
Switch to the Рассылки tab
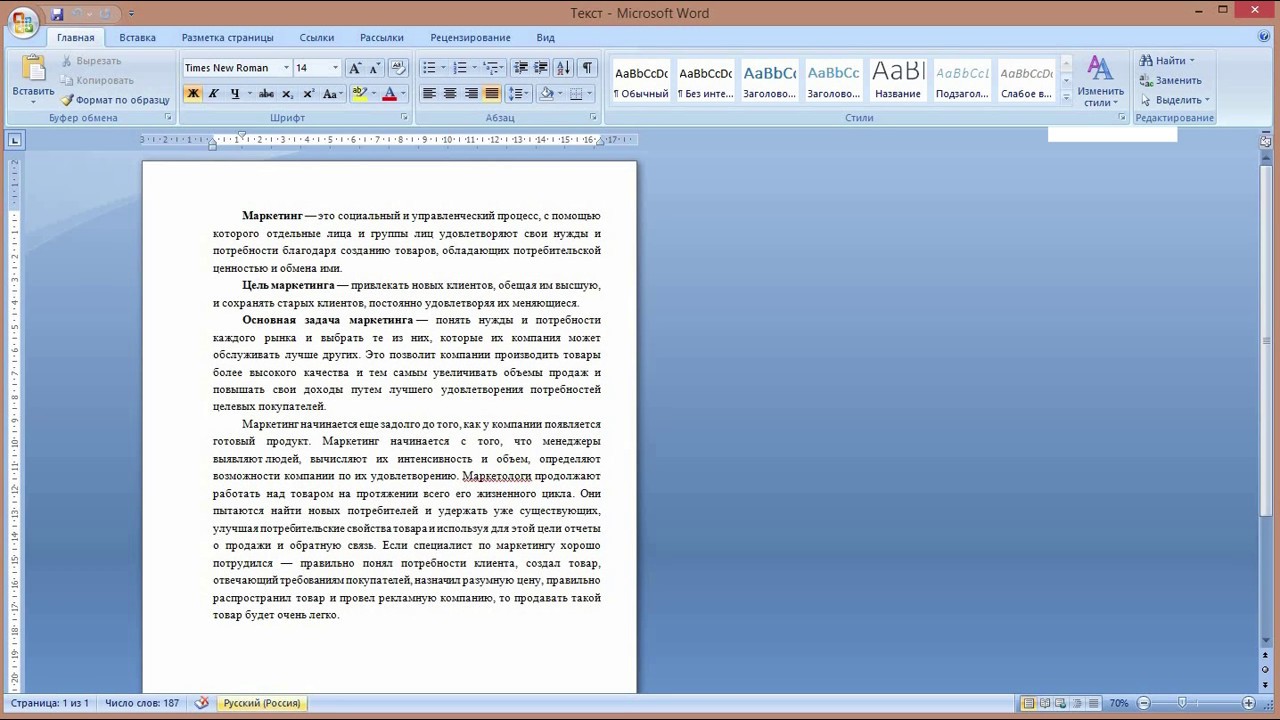[x=382, y=38]
